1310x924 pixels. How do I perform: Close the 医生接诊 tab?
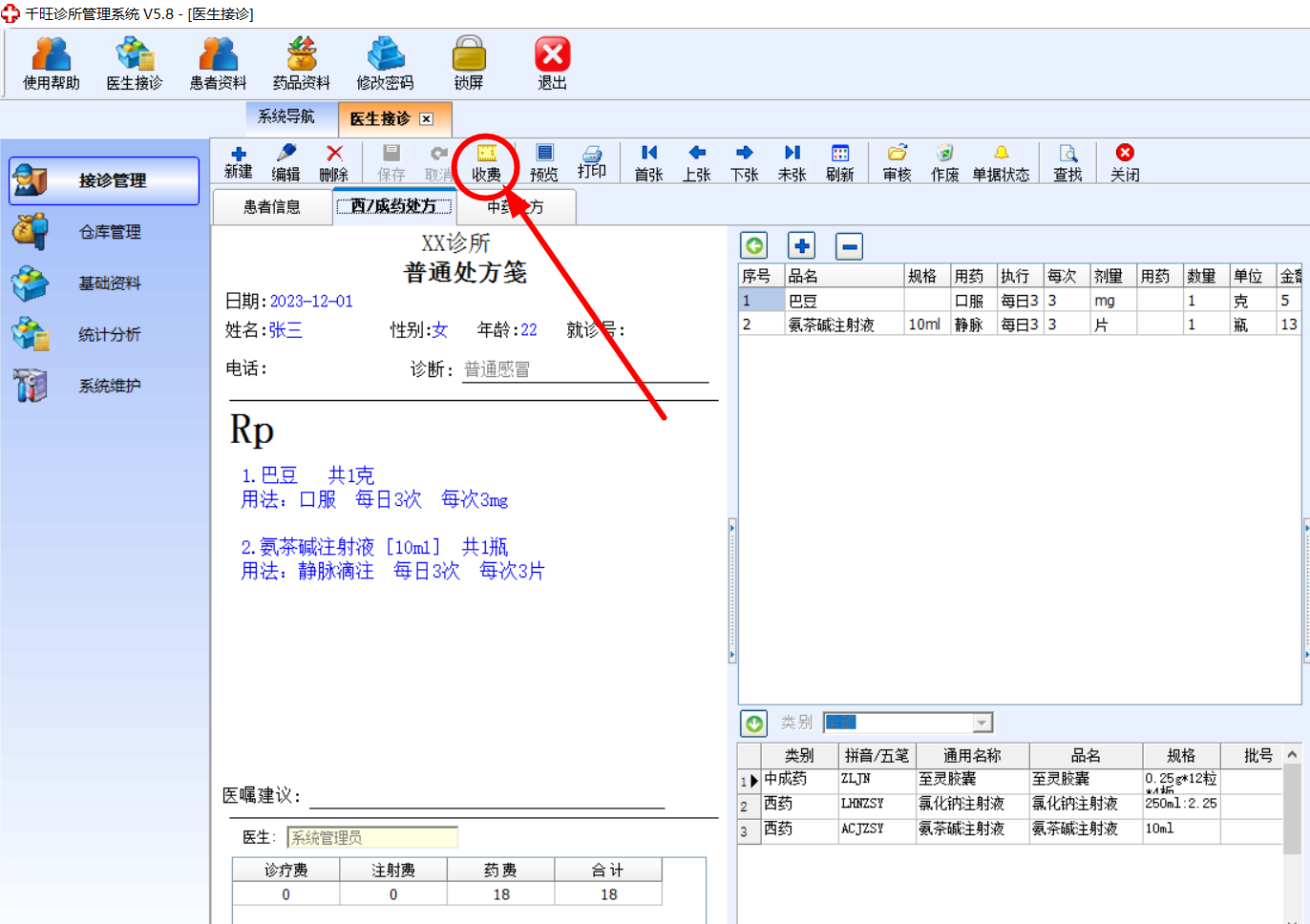pyautogui.click(x=426, y=119)
